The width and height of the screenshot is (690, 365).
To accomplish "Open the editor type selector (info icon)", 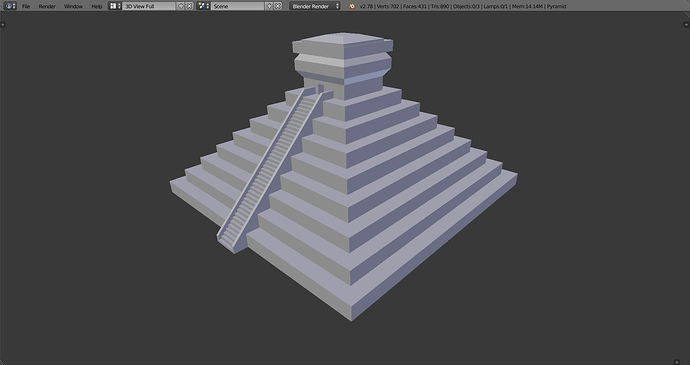I will coord(10,6).
